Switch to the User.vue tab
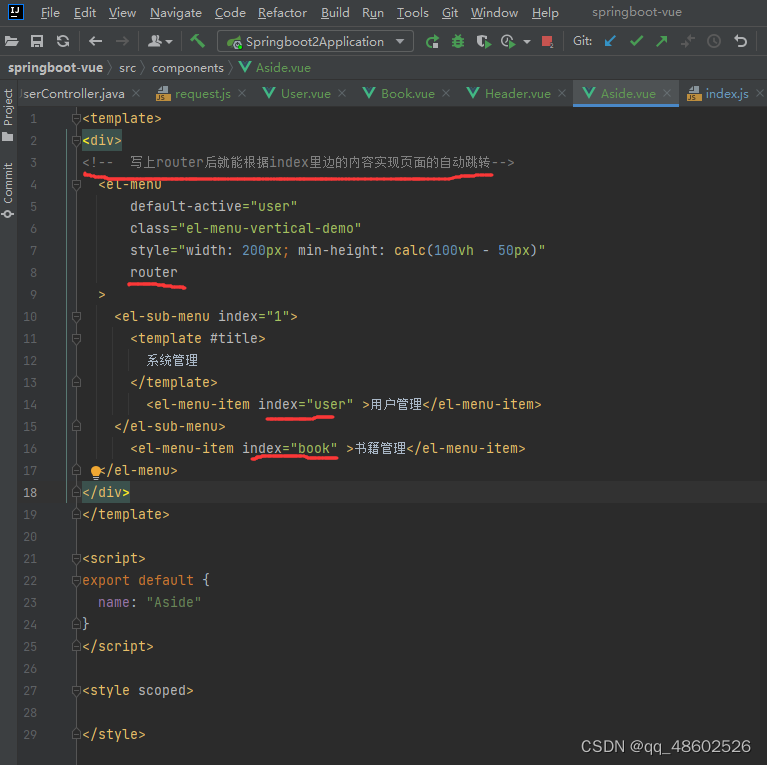The width and height of the screenshot is (767, 765). click(305, 93)
